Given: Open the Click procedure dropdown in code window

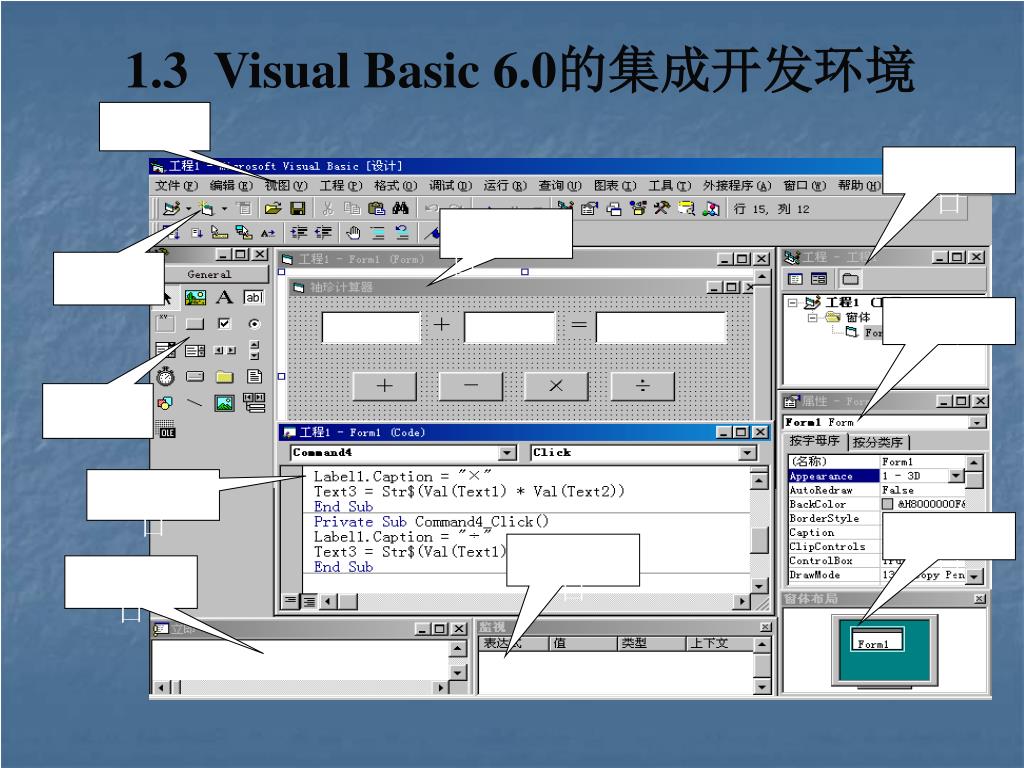Looking at the screenshot, I should [748, 453].
